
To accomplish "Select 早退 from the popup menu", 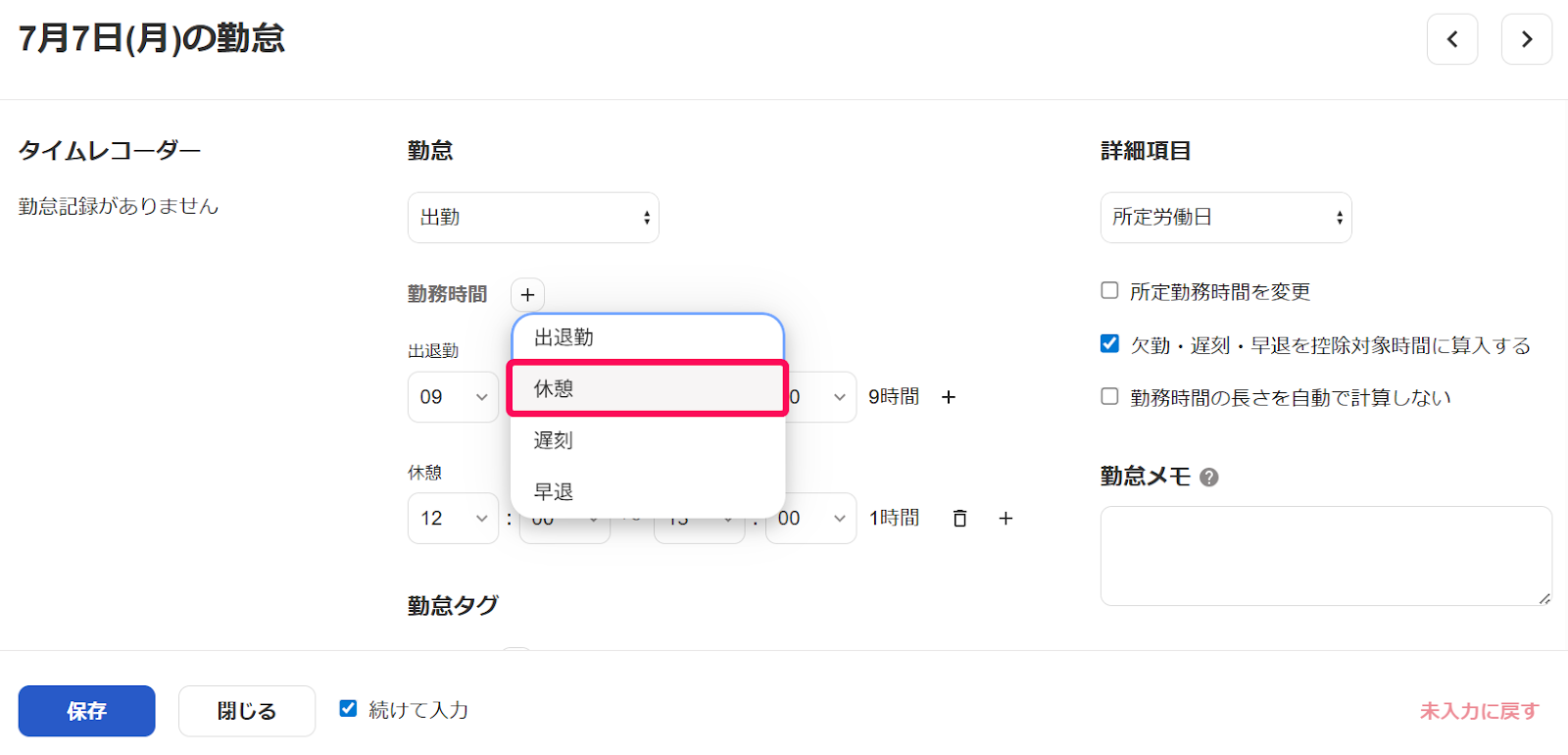I will point(648,491).
